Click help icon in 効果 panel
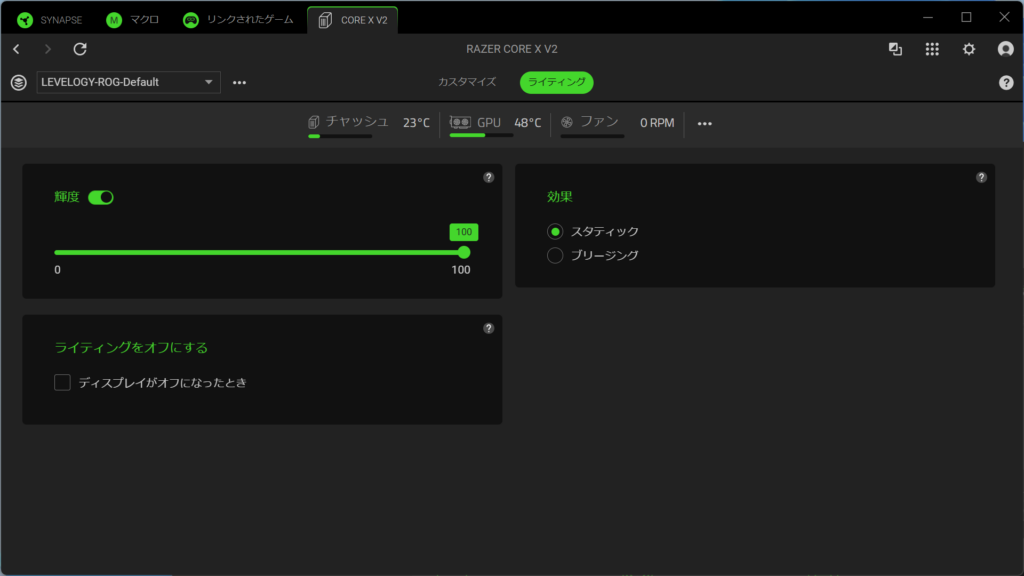The height and width of the screenshot is (576, 1024). click(x=981, y=177)
